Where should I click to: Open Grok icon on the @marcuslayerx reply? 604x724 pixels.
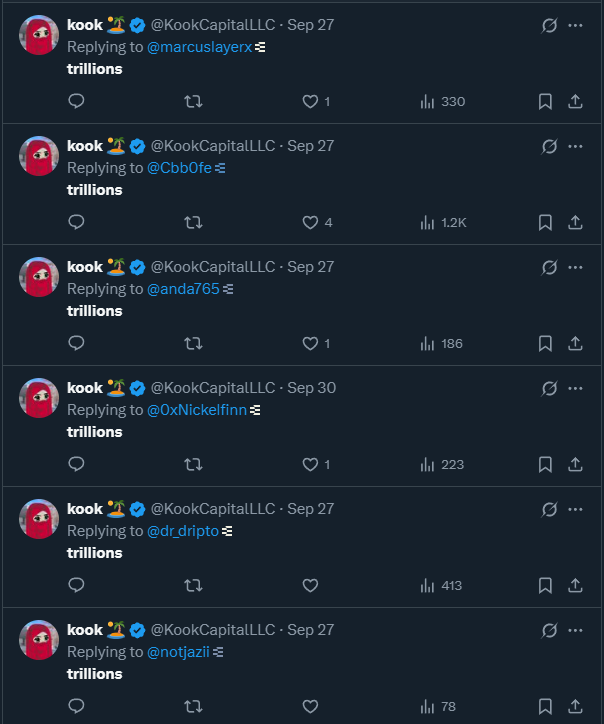[549, 25]
